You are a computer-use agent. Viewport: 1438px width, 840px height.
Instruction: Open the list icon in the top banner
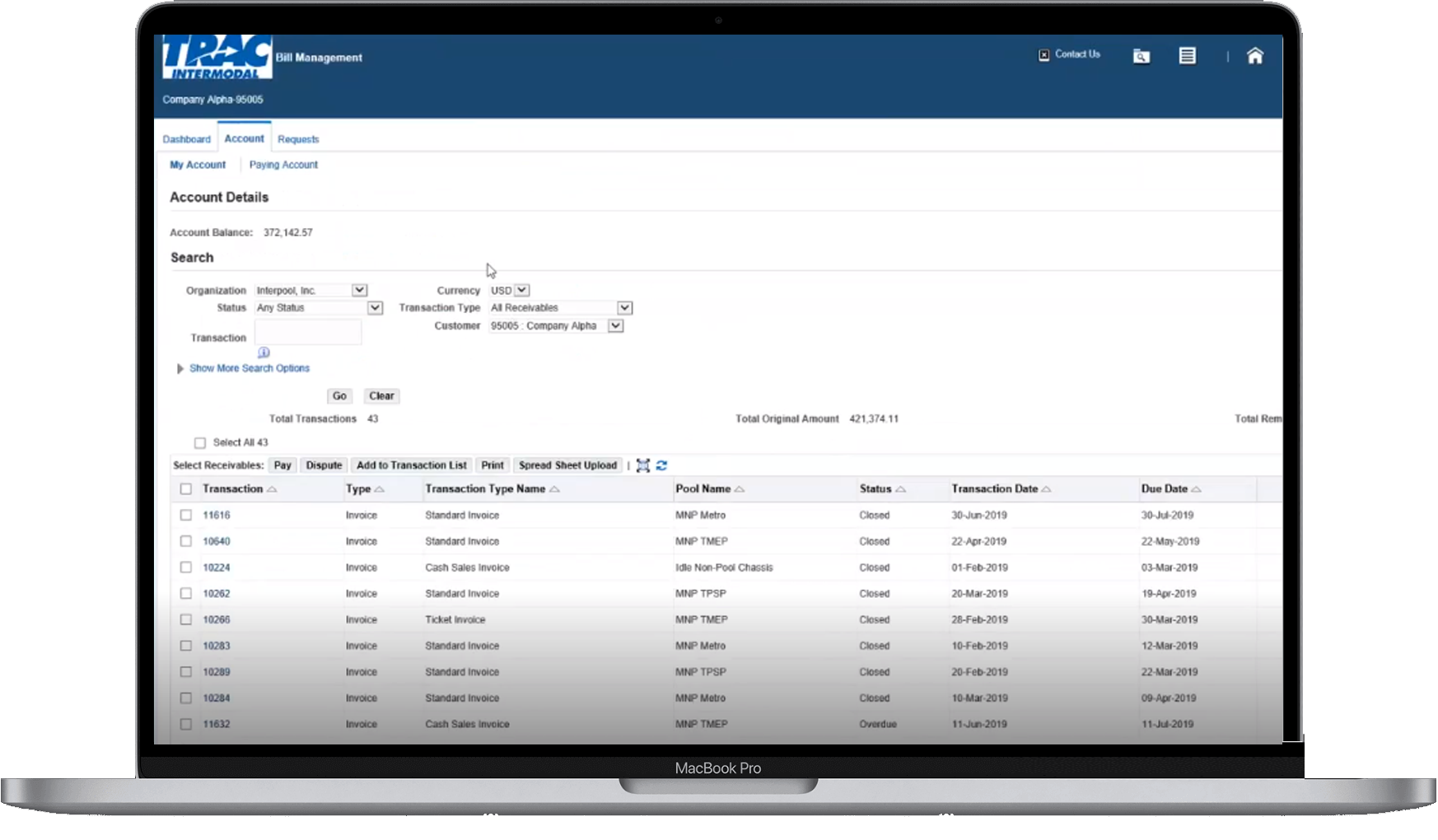pyautogui.click(x=1187, y=56)
